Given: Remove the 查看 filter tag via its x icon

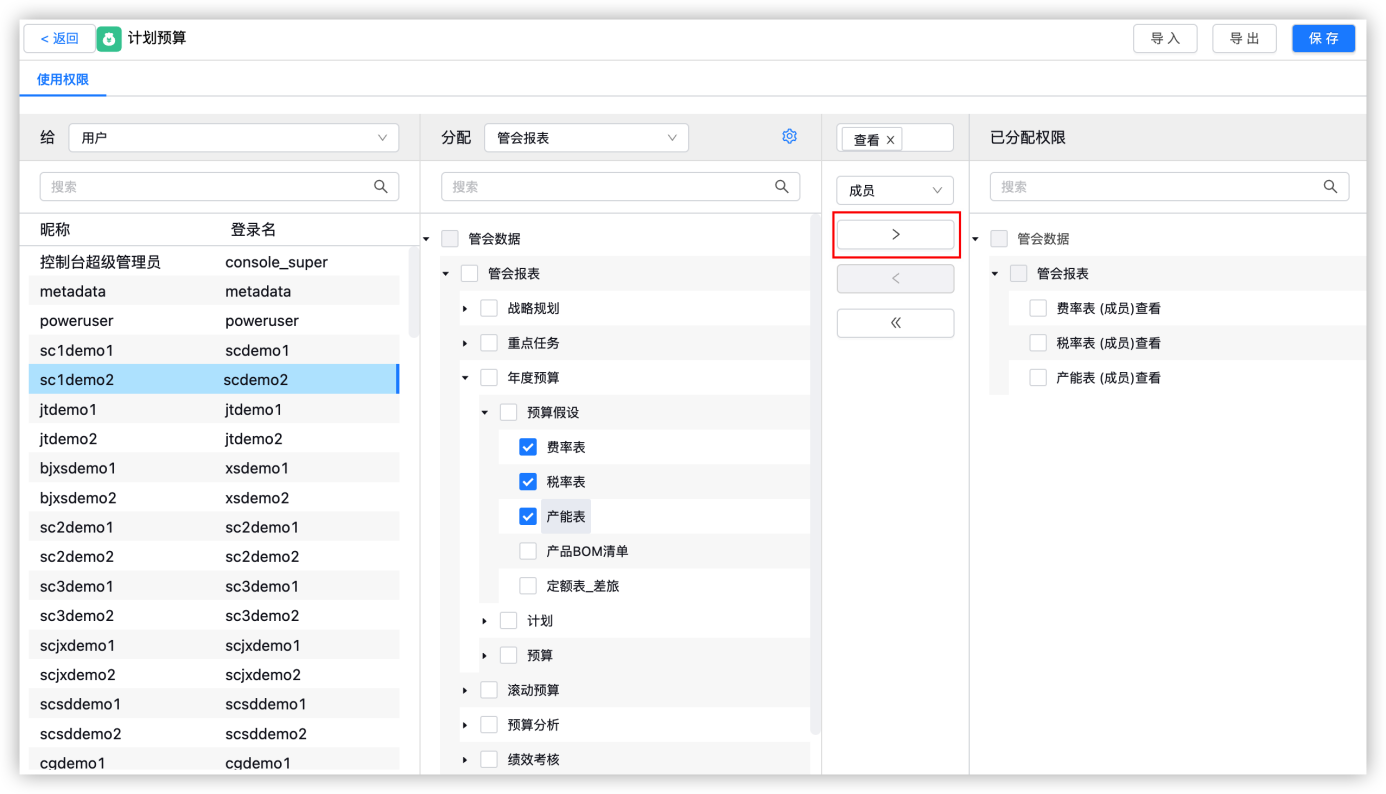Looking at the screenshot, I should click(889, 139).
